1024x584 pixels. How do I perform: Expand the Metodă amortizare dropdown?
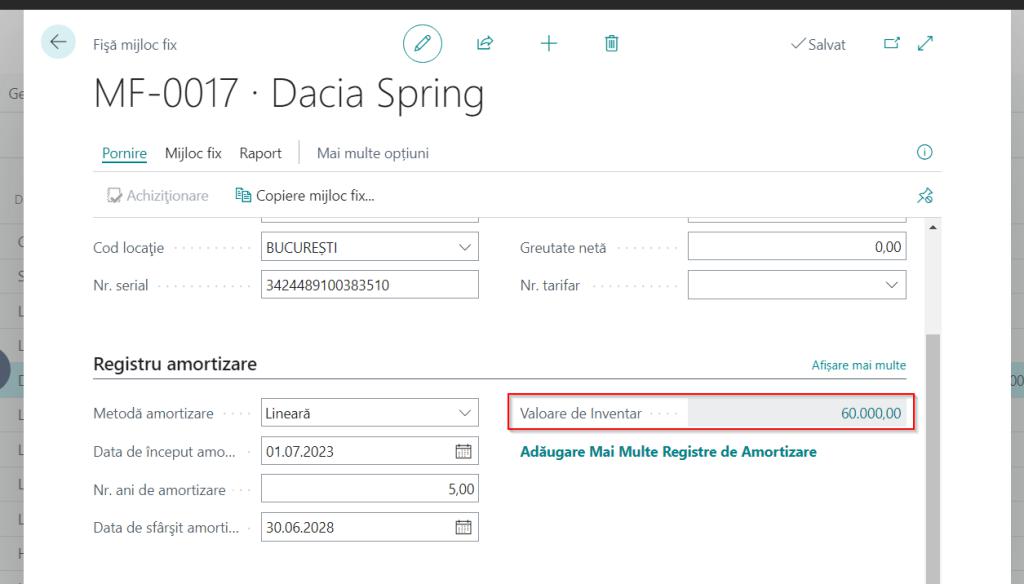[x=464, y=412]
